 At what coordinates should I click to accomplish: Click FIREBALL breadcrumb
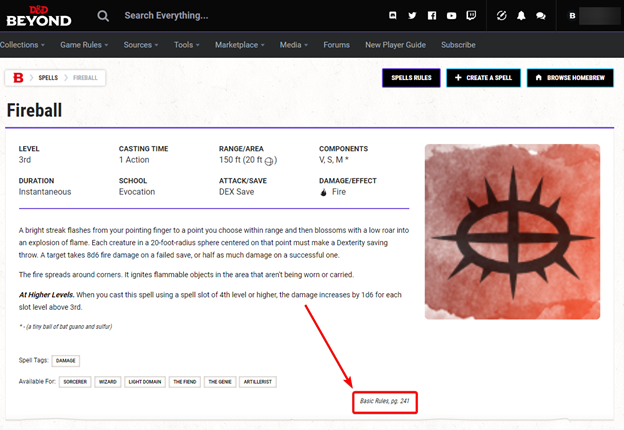click(x=85, y=78)
